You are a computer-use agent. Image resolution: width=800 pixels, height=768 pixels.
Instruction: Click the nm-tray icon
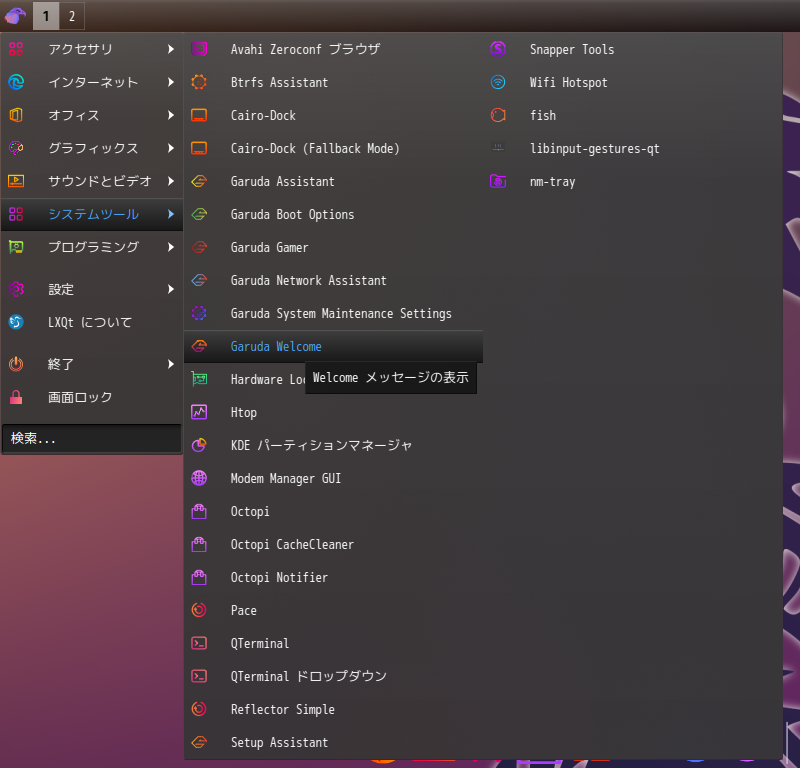[x=498, y=181]
